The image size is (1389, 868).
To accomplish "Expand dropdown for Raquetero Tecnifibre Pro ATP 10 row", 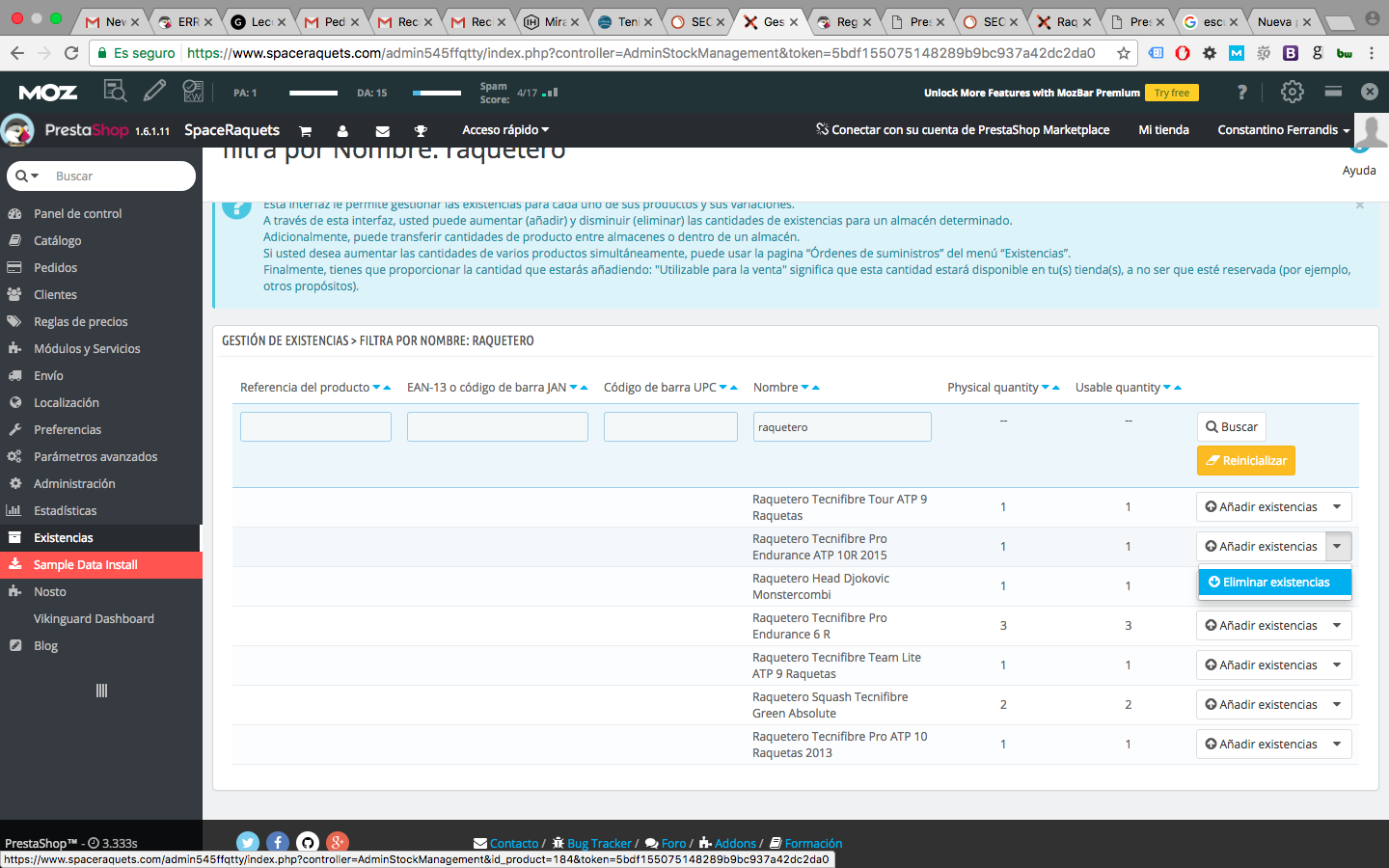I will click(1337, 744).
